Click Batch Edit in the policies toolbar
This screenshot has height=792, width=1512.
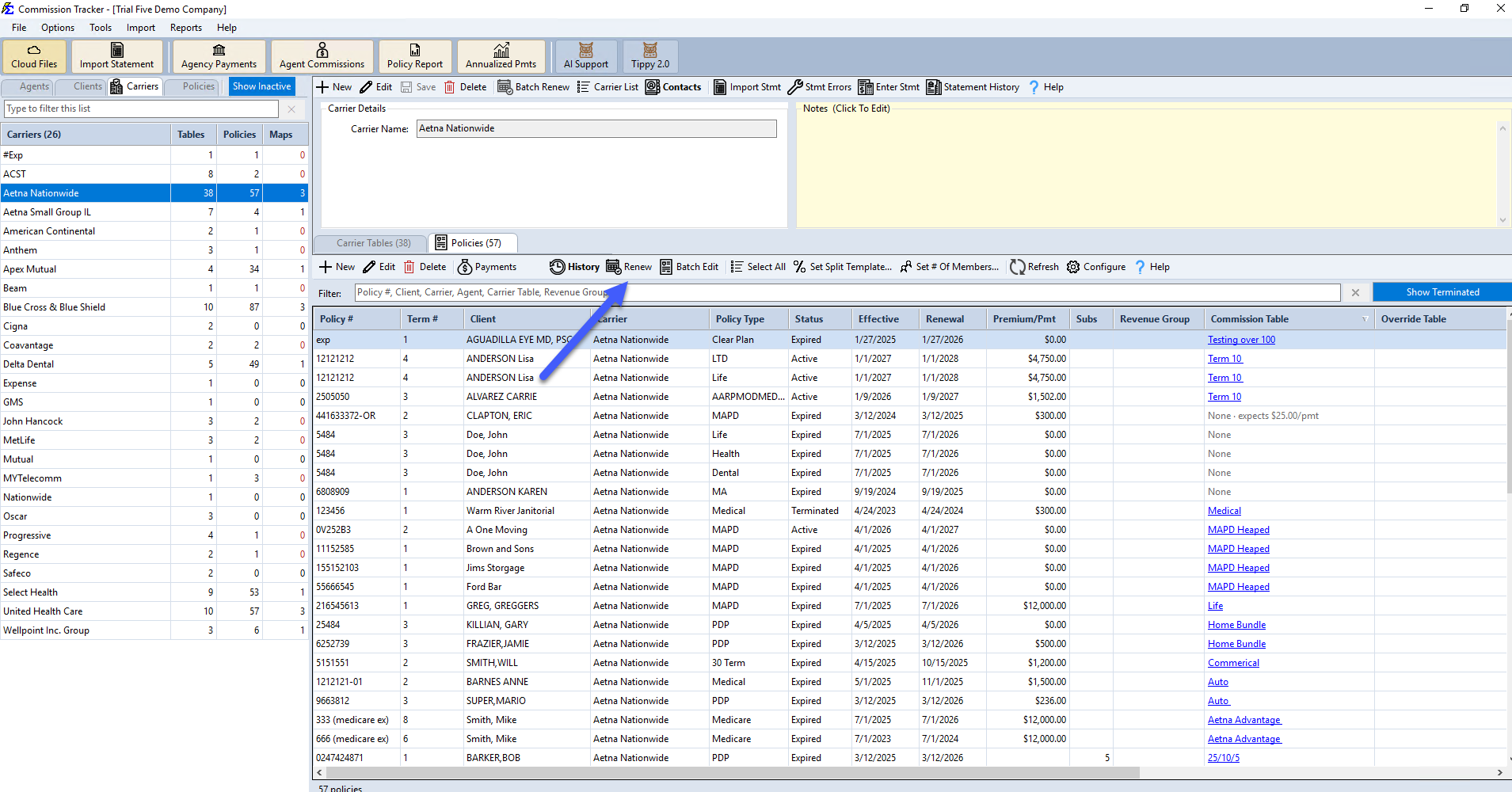pos(689,267)
